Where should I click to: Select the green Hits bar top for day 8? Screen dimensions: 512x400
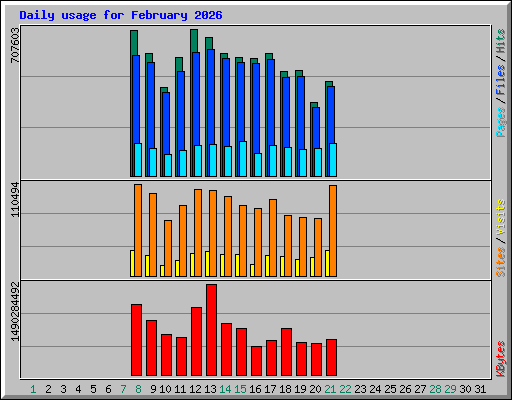pos(134,43)
